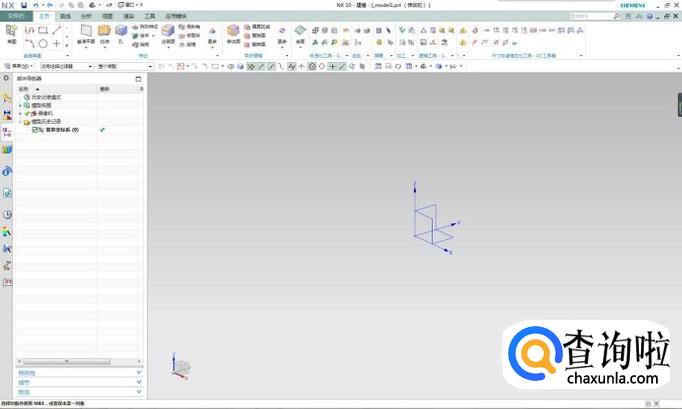
Task: Switch to the Render ribbon tab
Action: (x=129, y=16)
